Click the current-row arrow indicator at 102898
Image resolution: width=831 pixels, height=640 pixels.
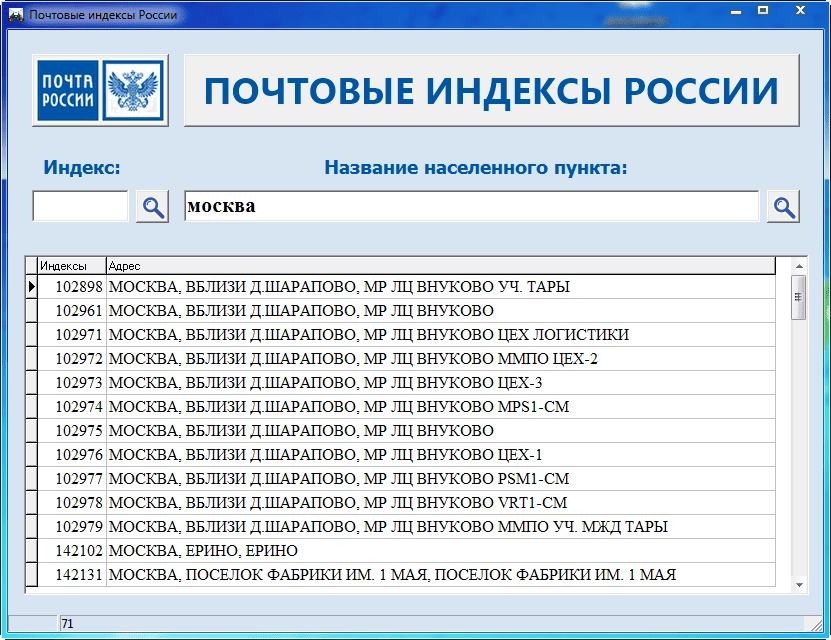click(x=31, y=287)
